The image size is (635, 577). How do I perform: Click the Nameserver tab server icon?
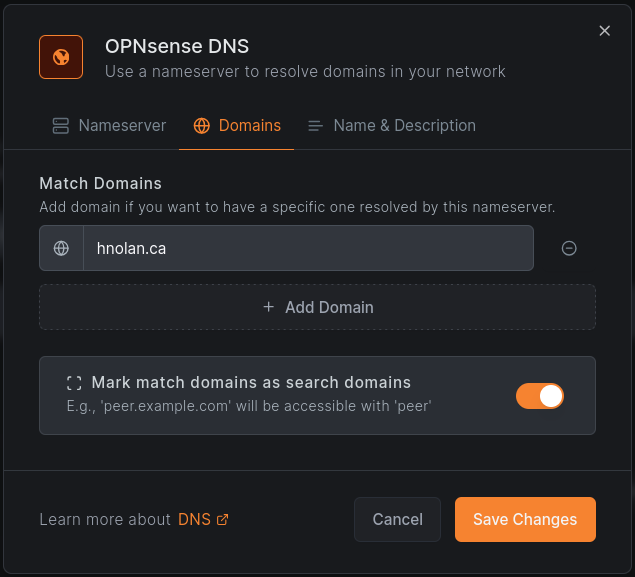point(61,126)
